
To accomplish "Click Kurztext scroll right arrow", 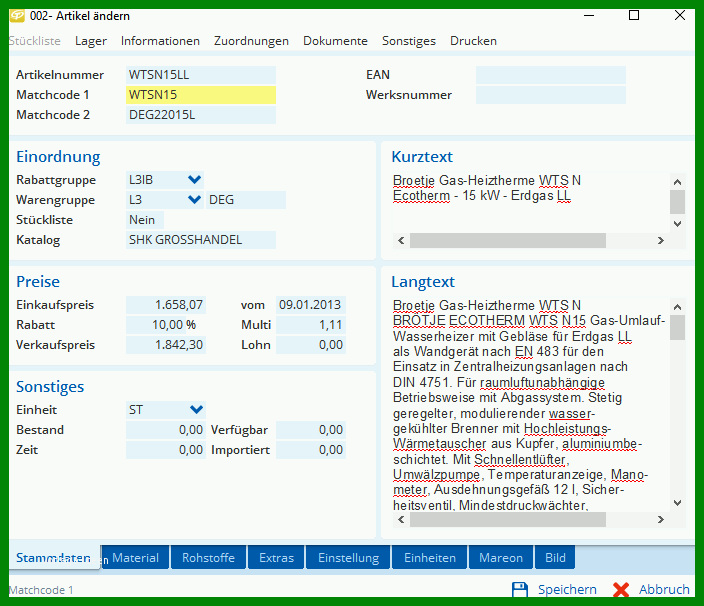I will (660, 241).
